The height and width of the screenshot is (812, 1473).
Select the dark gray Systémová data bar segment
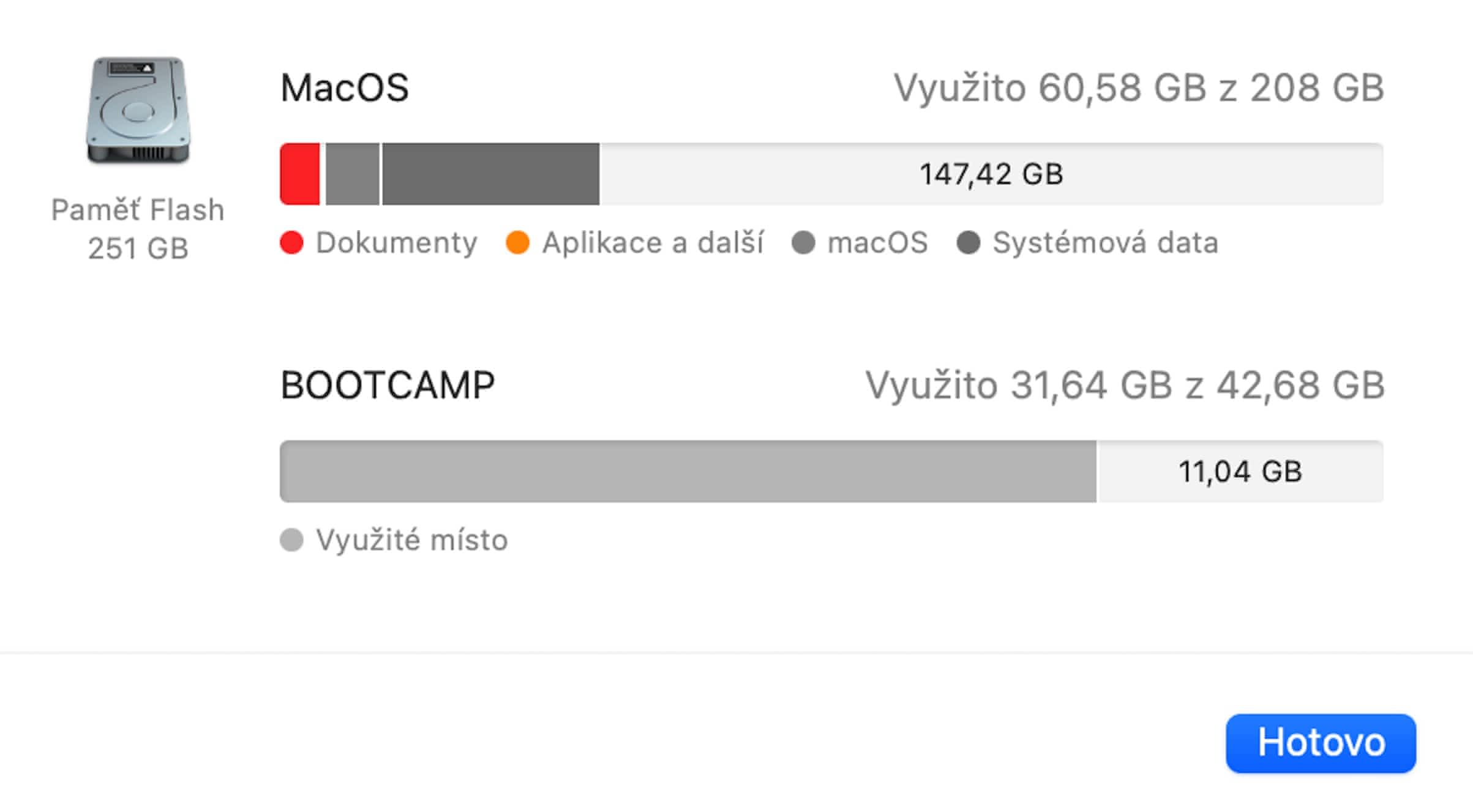490,174
